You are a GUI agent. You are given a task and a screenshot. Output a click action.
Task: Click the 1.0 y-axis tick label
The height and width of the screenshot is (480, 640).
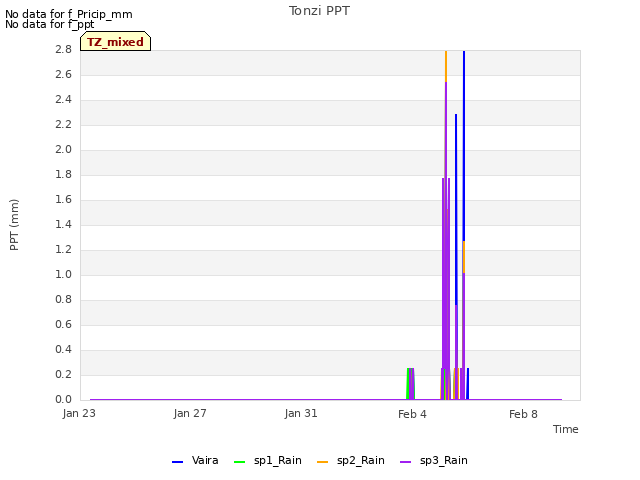tap(63, 274)
